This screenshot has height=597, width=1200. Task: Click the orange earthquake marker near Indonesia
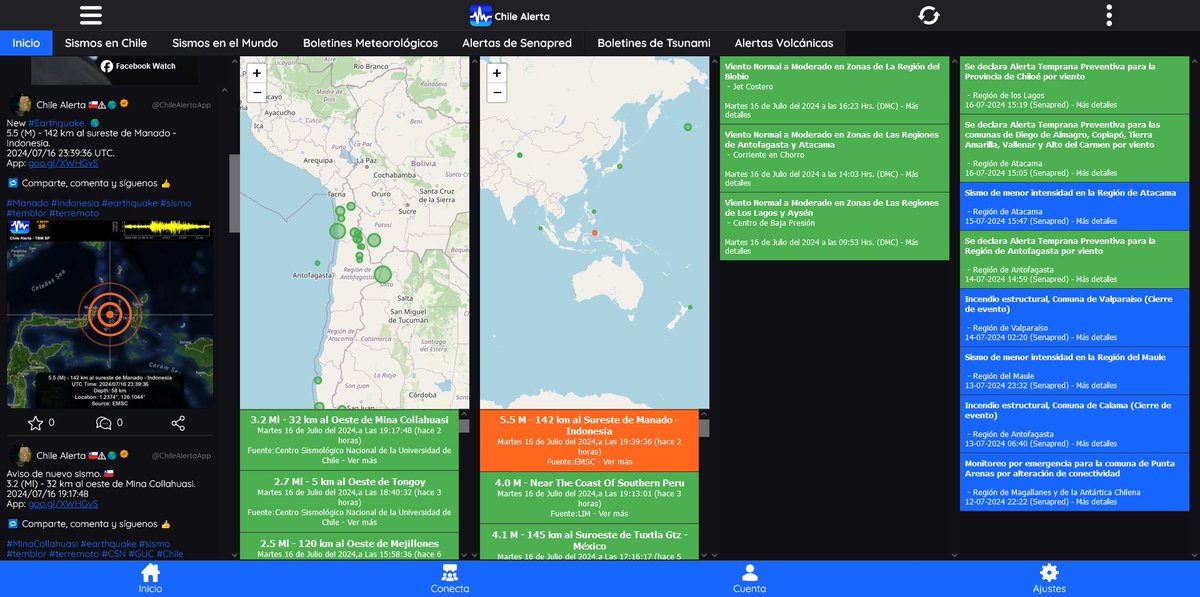594,233
